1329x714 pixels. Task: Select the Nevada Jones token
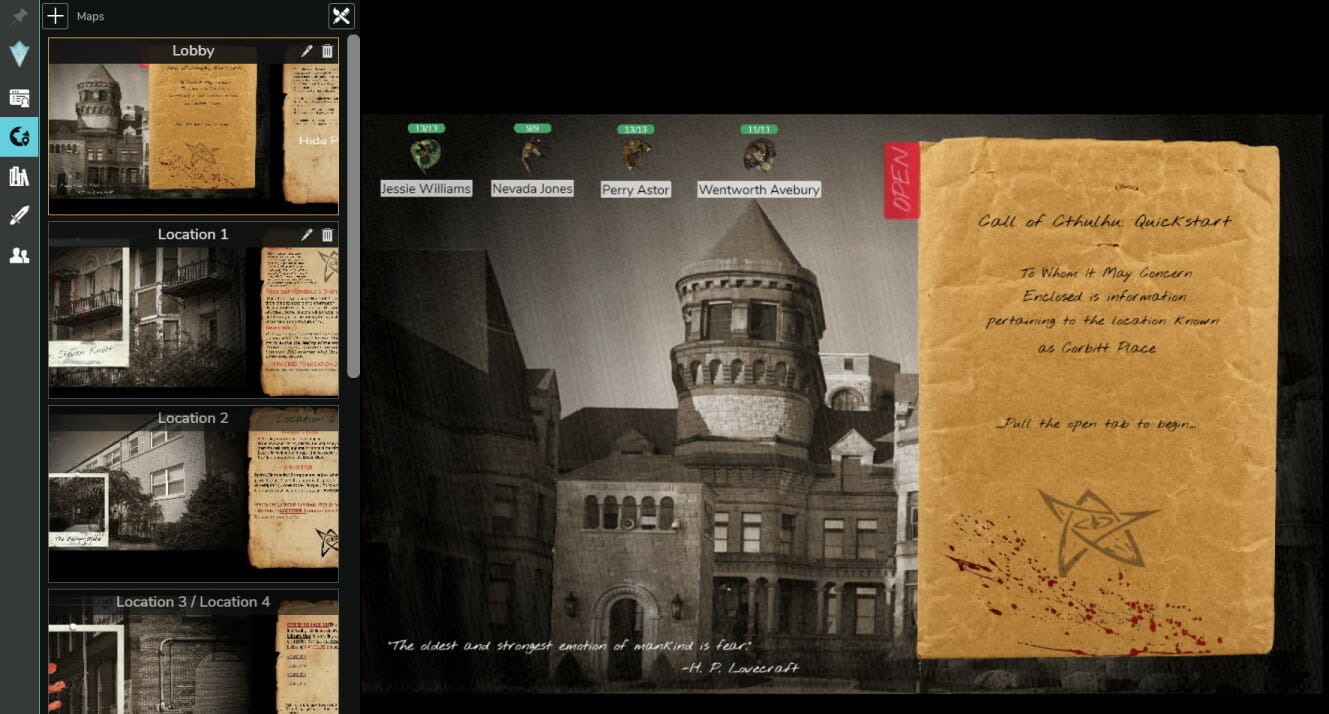coord(533,155)
